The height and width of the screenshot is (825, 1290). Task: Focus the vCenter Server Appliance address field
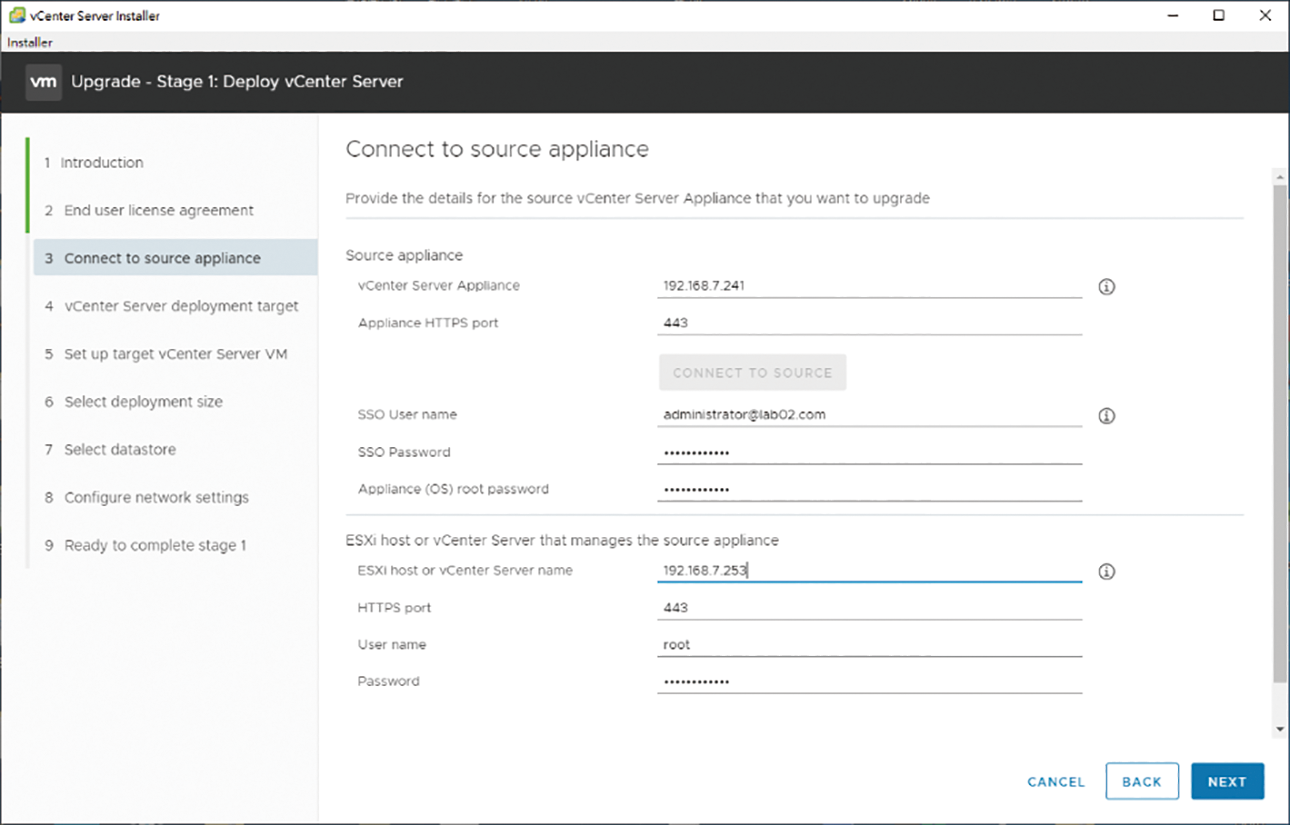pos(870,286)
